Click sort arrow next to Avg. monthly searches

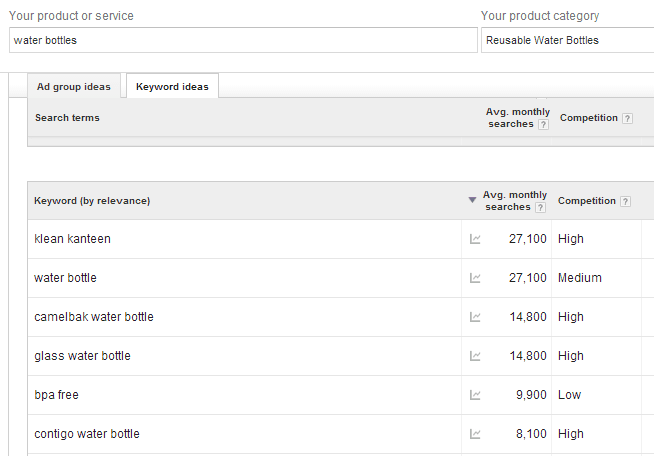click(x=472, y=200)
